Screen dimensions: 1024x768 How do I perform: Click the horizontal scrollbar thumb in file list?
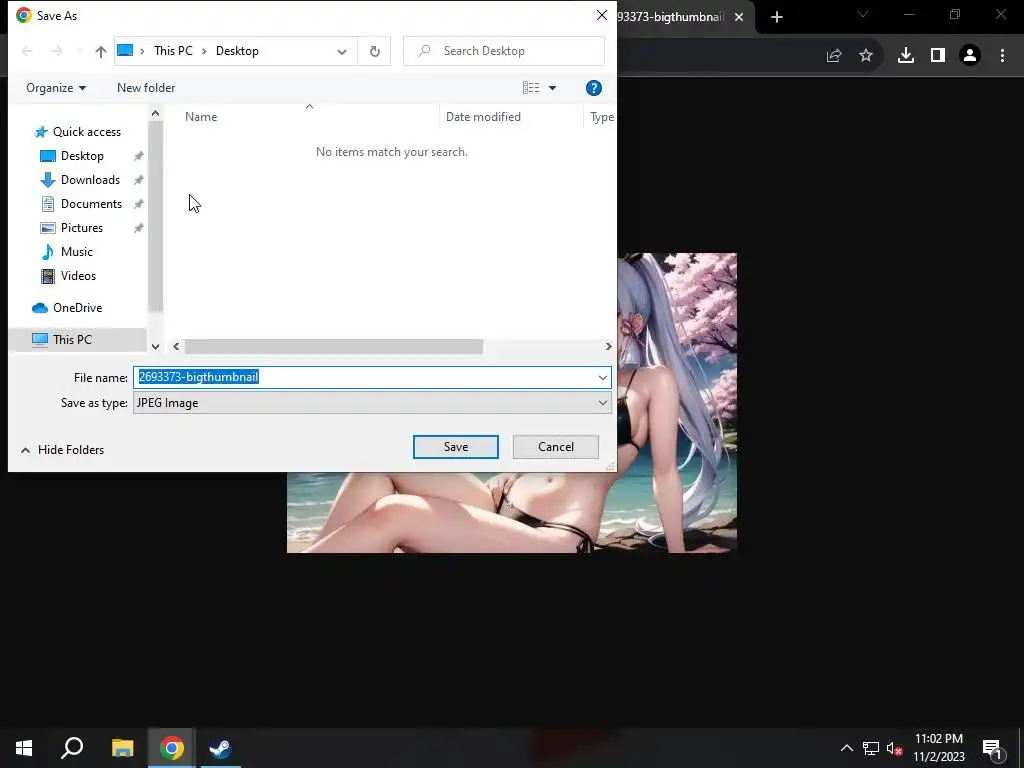(x=334, y=347)
